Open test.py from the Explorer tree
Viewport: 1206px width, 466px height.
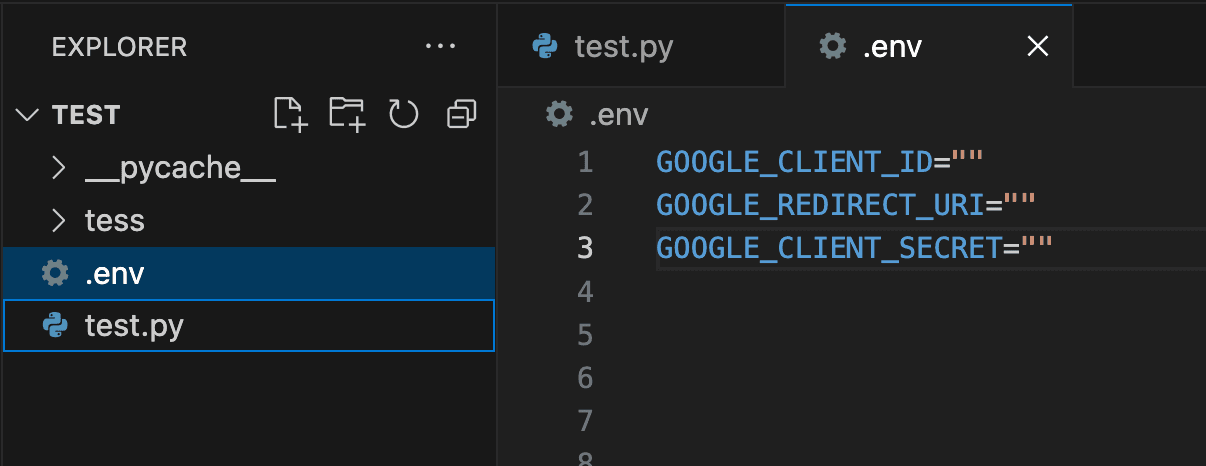tap(249, 326)
